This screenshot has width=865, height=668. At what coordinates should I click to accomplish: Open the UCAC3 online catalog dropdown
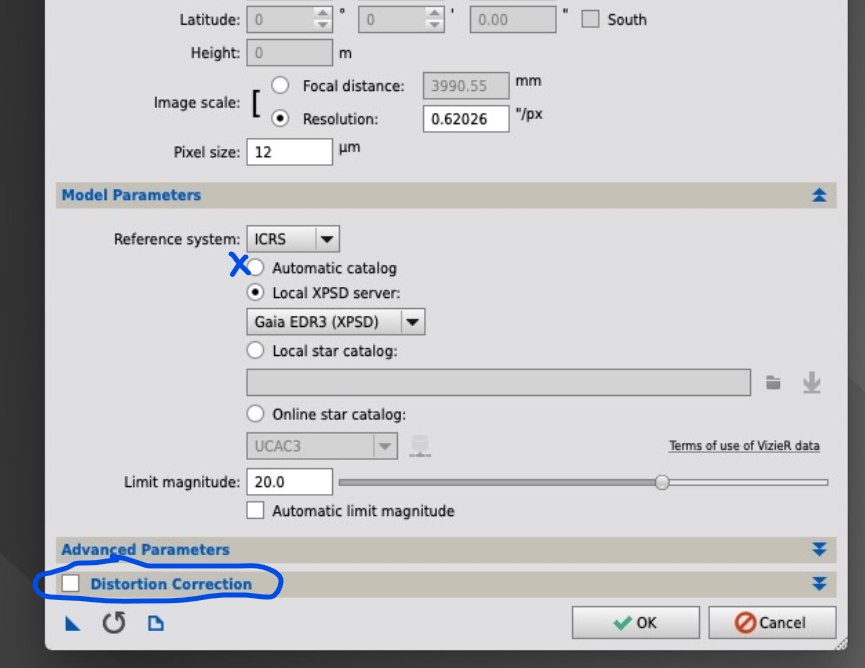[x=322, y=446]
